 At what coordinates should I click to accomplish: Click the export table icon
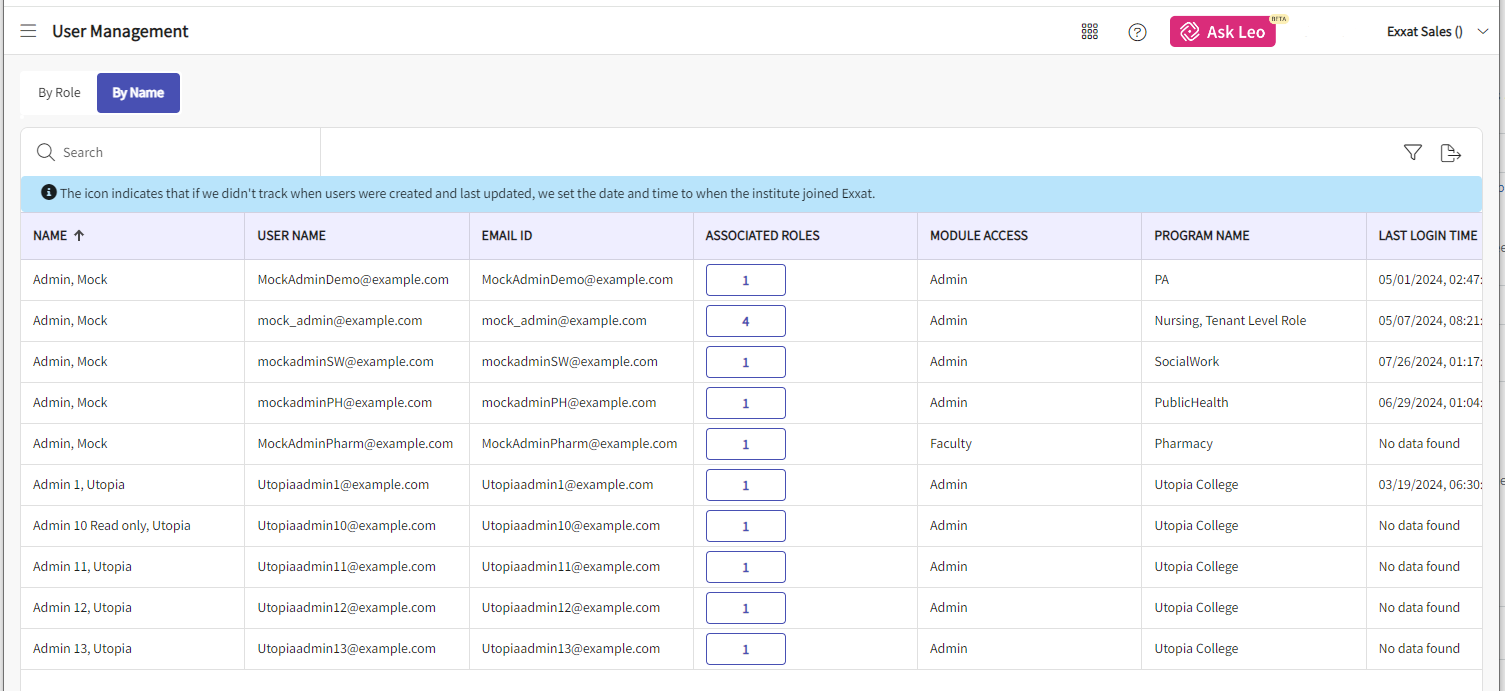pos(1450,153)
